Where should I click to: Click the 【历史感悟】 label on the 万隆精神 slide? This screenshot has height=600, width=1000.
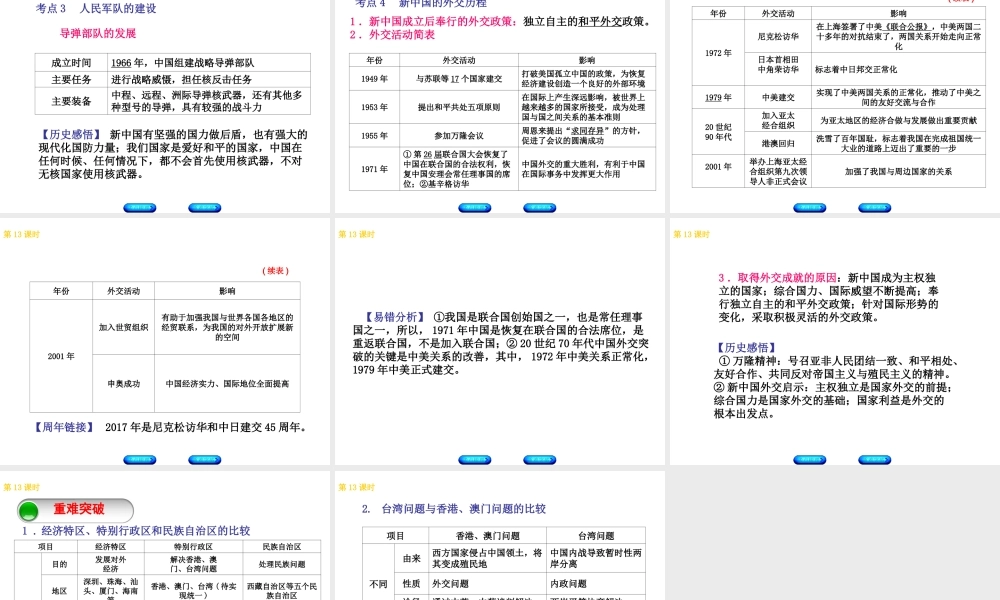tap(746, 348)
